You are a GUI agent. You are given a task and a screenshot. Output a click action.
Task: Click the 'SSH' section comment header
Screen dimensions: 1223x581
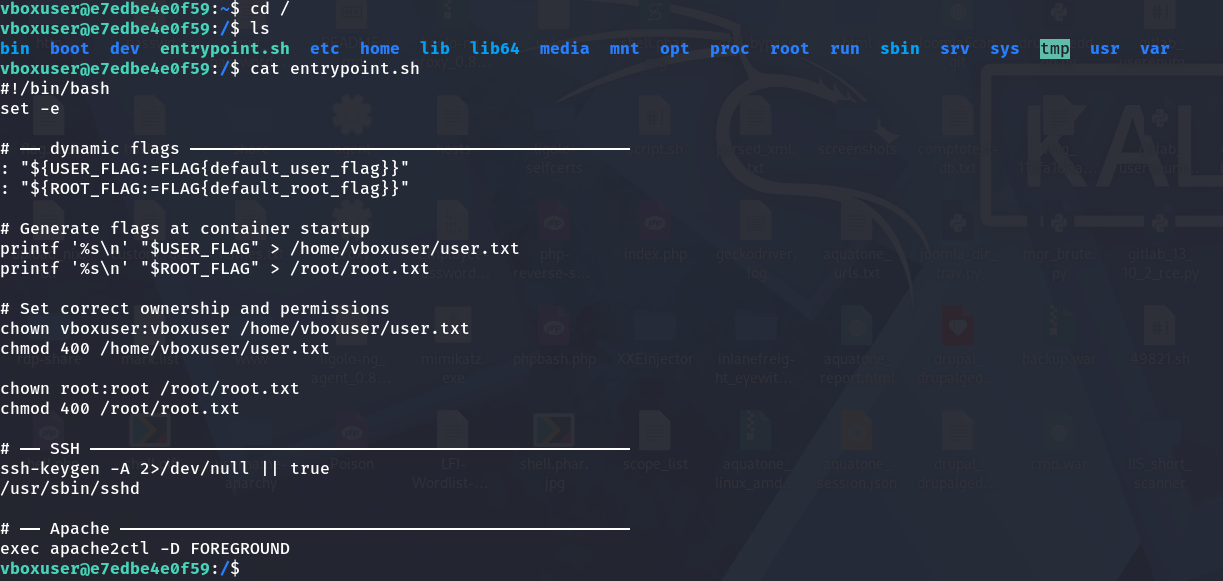tap(315, 448)
